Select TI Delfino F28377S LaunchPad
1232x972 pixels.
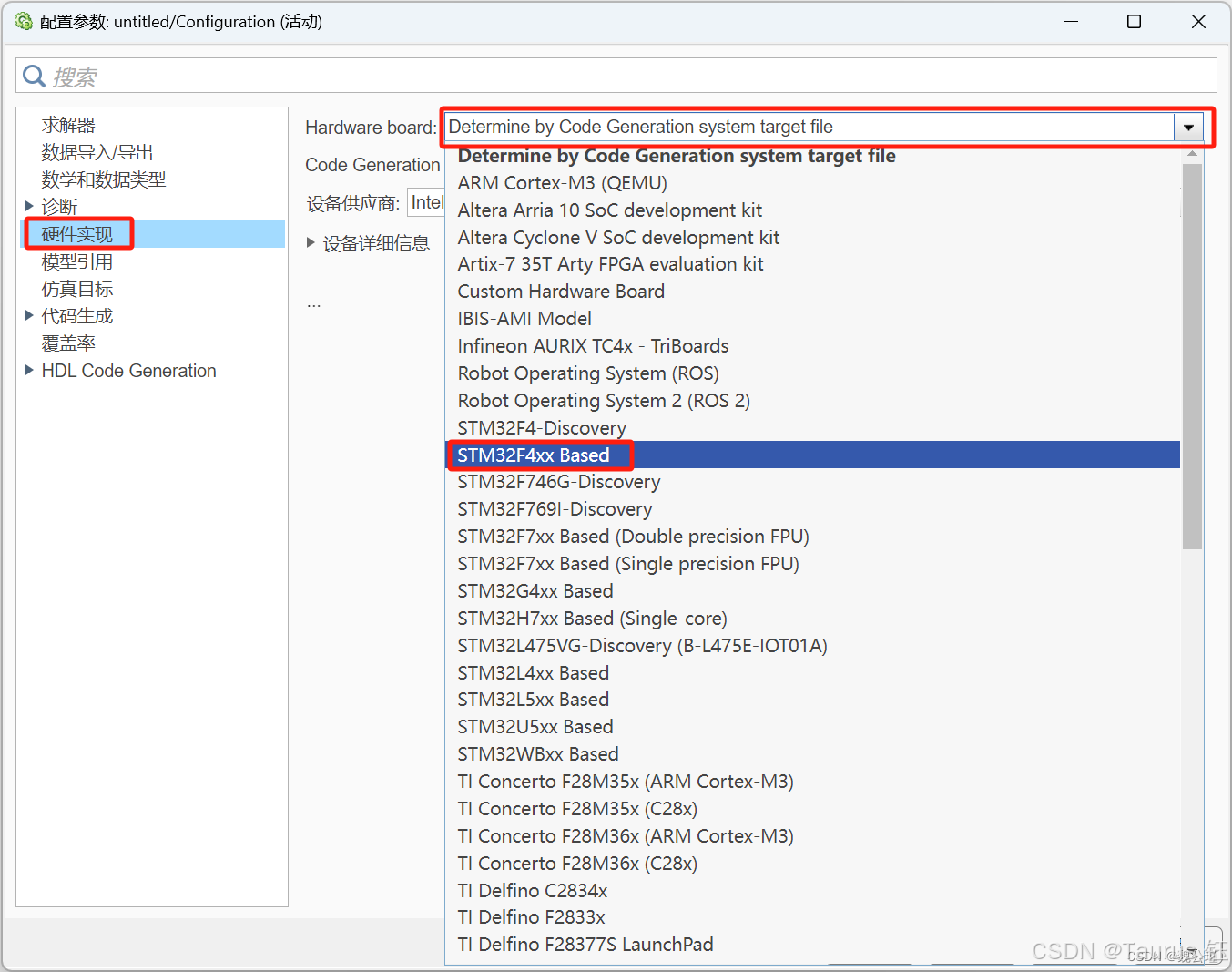585,945
